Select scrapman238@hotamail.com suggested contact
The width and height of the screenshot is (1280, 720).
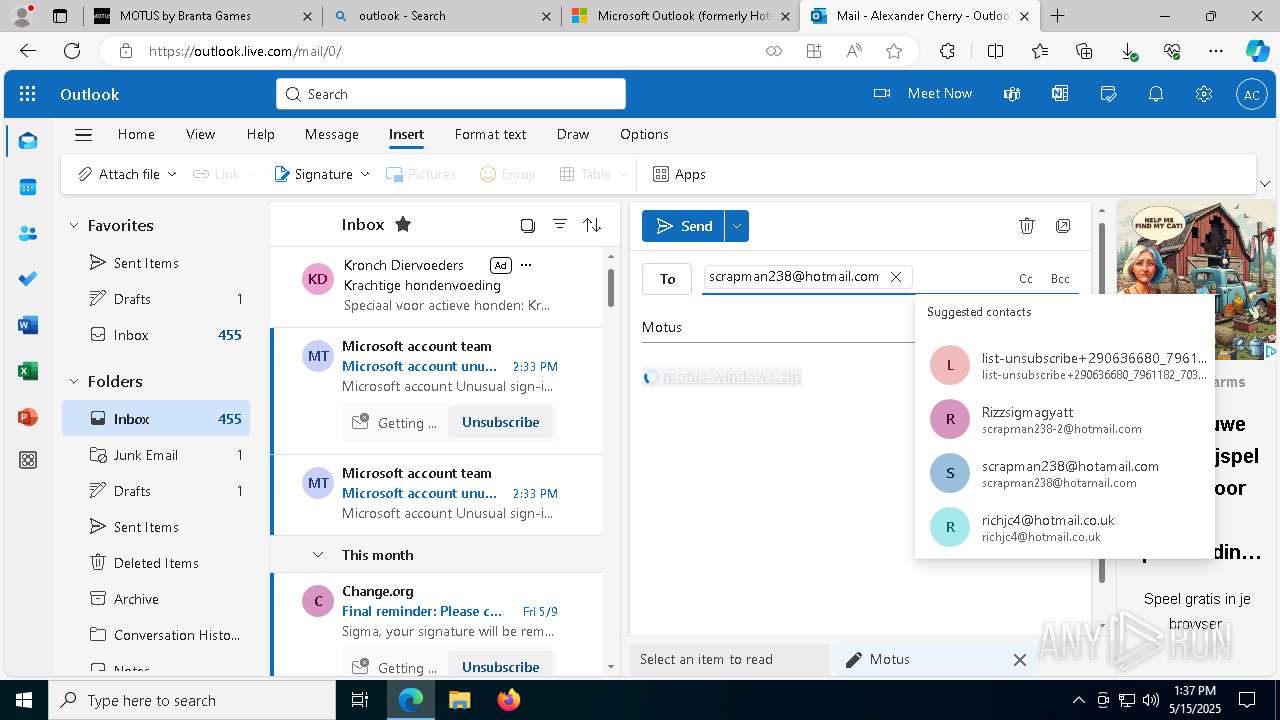[1065, 474]
